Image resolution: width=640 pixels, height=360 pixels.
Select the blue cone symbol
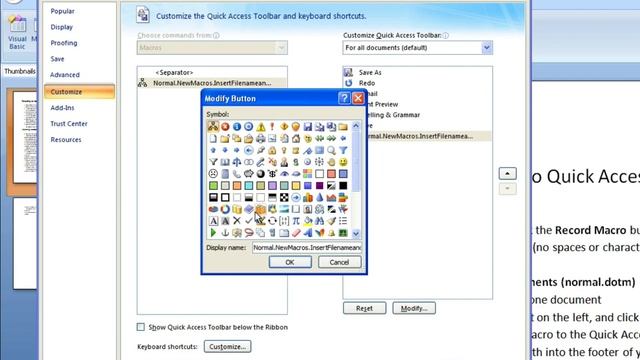320,198
